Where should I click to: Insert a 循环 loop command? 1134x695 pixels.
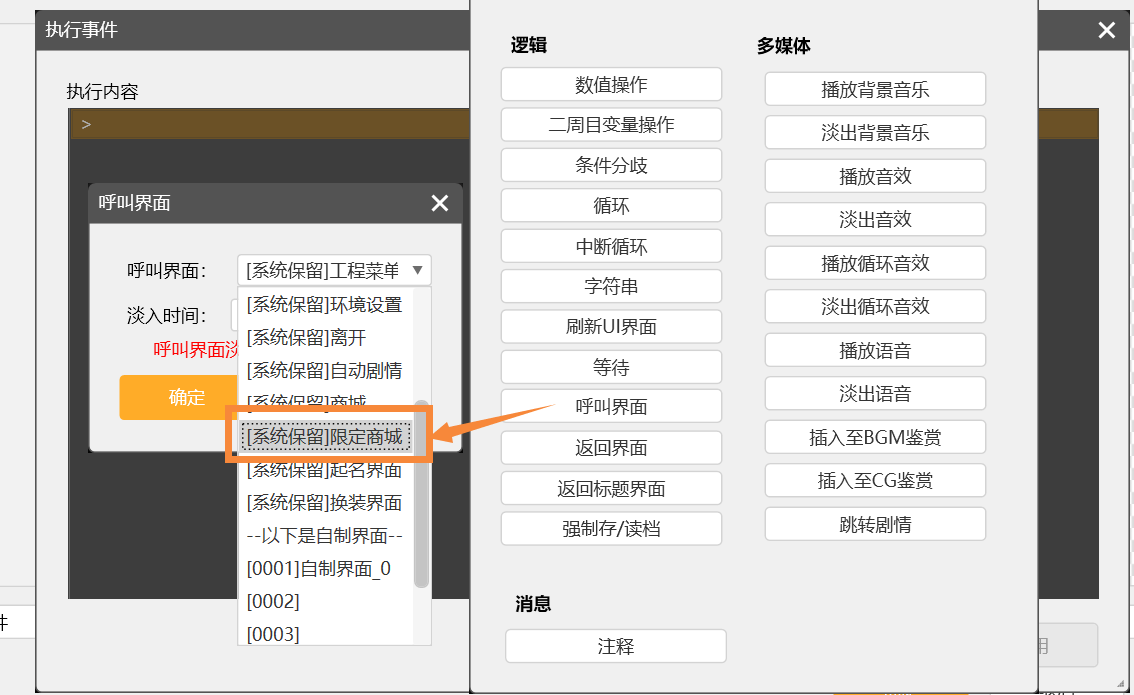611,206
